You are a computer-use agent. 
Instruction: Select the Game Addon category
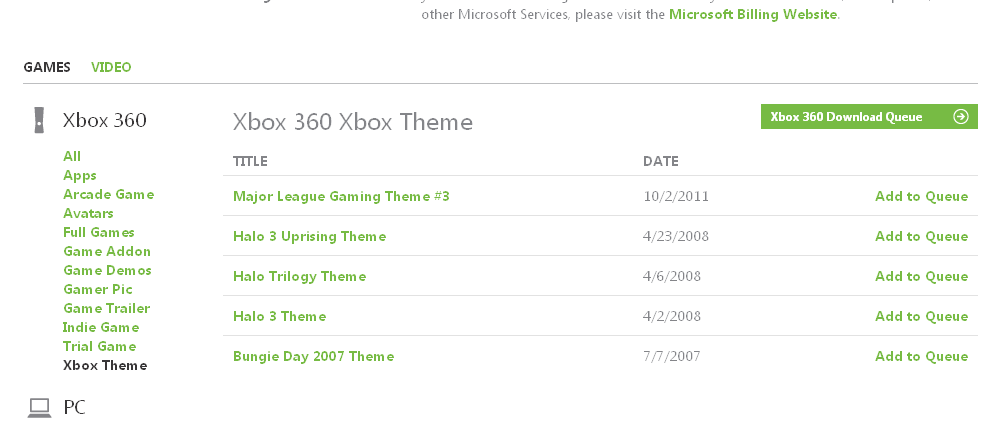(x=107, y=251)
